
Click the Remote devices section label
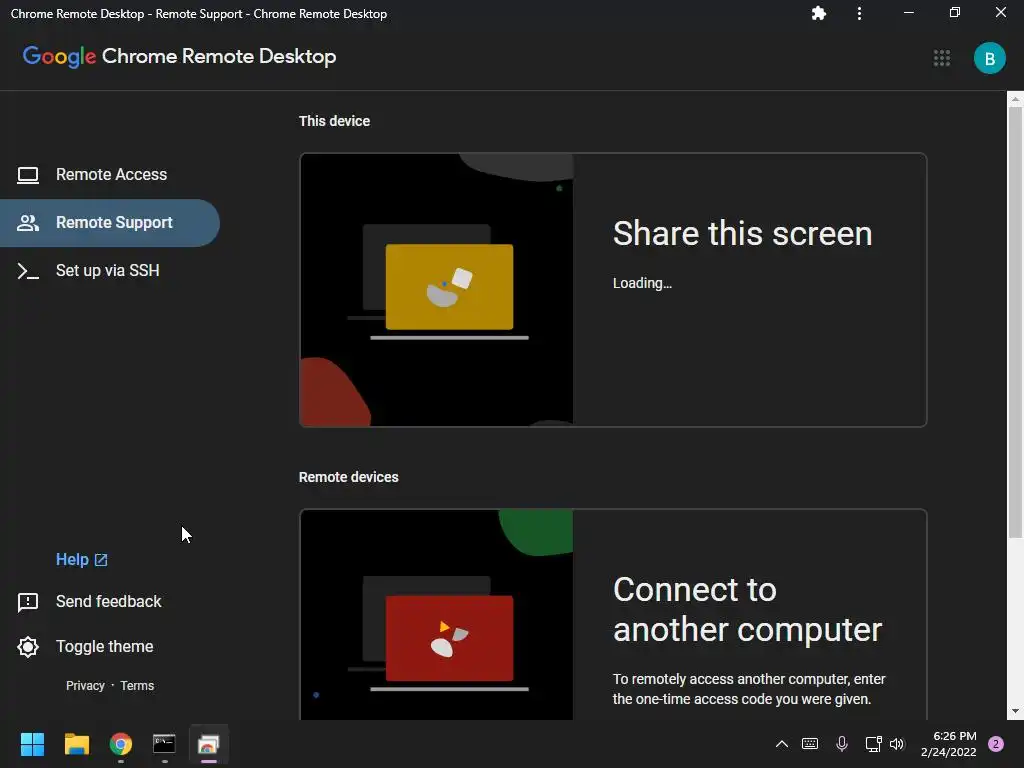(x=349, y=477)
